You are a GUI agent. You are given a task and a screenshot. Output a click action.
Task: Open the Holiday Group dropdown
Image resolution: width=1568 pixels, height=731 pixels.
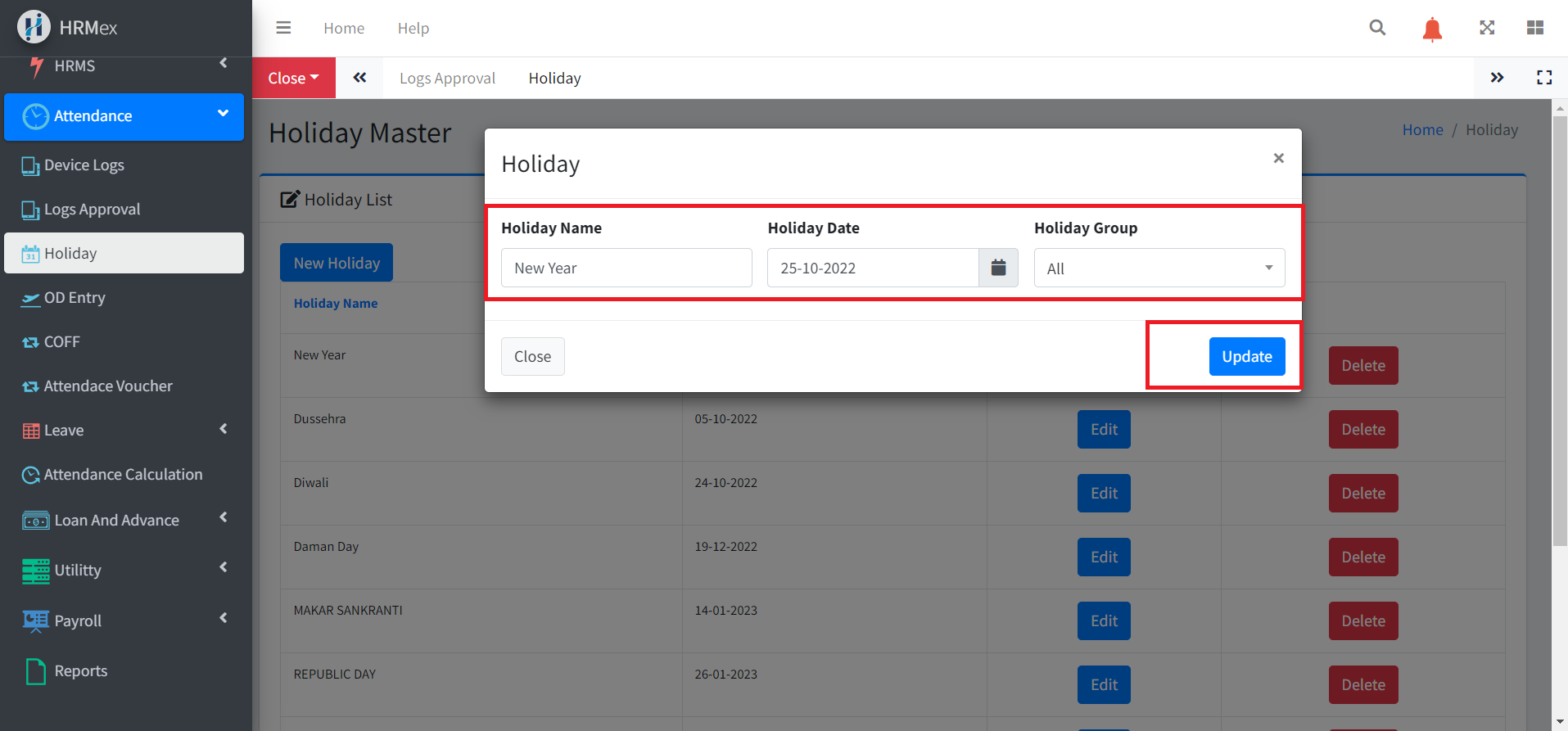tap(1159, 268)
